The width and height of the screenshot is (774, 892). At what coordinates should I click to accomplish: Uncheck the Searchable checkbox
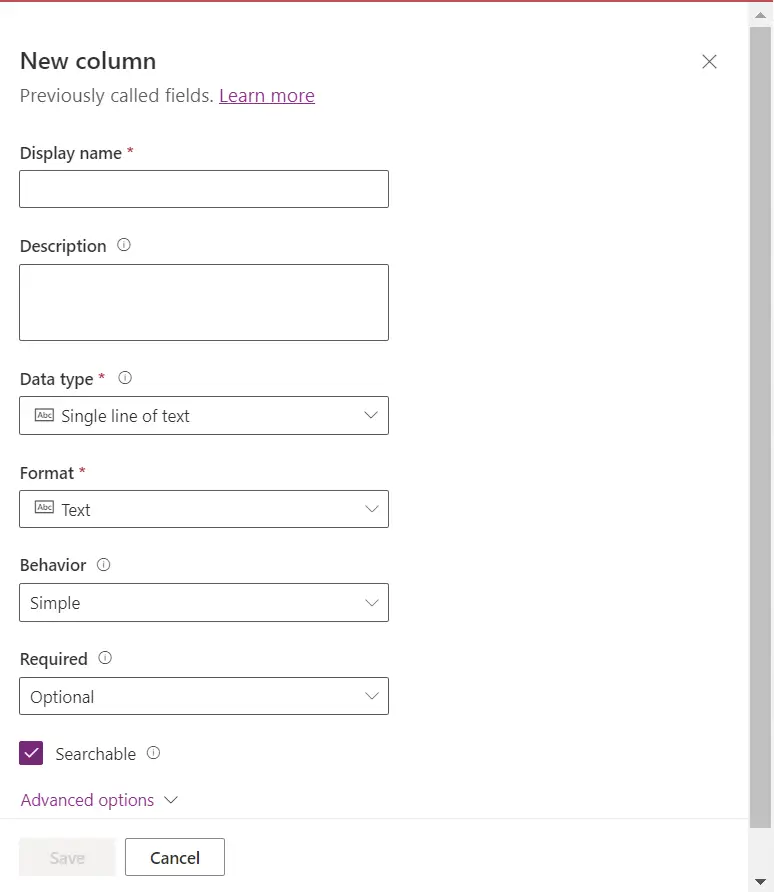click(30, 751)
